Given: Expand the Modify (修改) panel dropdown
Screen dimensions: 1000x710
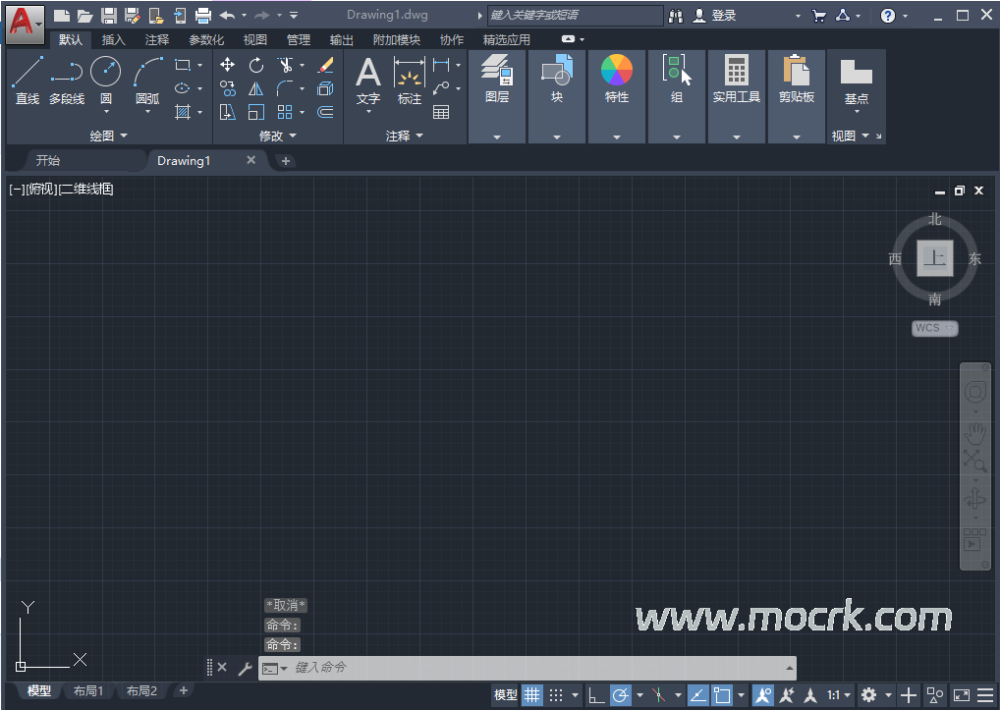Looking at the screenshot, I should click(278, 136).
